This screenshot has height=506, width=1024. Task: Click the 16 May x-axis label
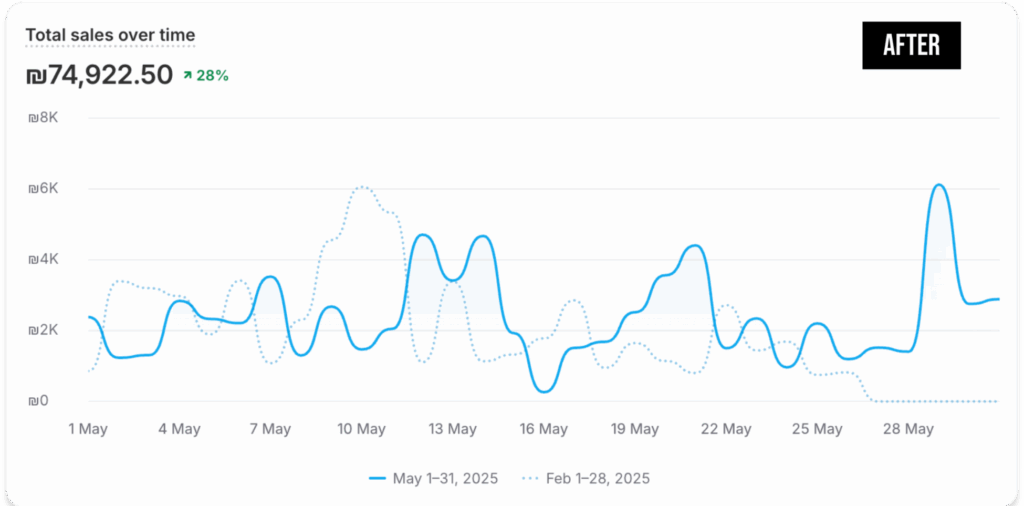pos(544,429)
